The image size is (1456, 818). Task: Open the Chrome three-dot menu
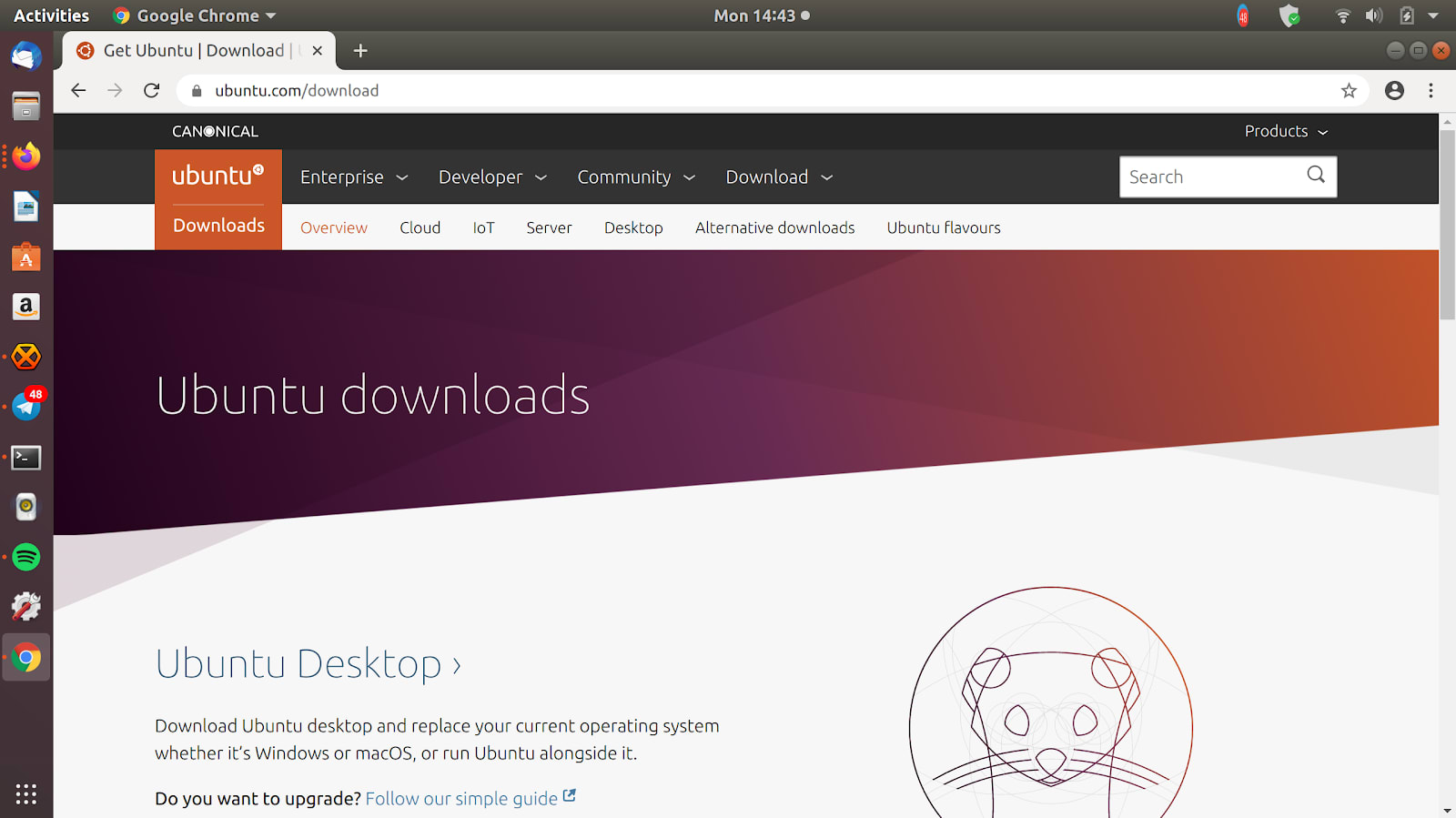tap(1431, 90)
